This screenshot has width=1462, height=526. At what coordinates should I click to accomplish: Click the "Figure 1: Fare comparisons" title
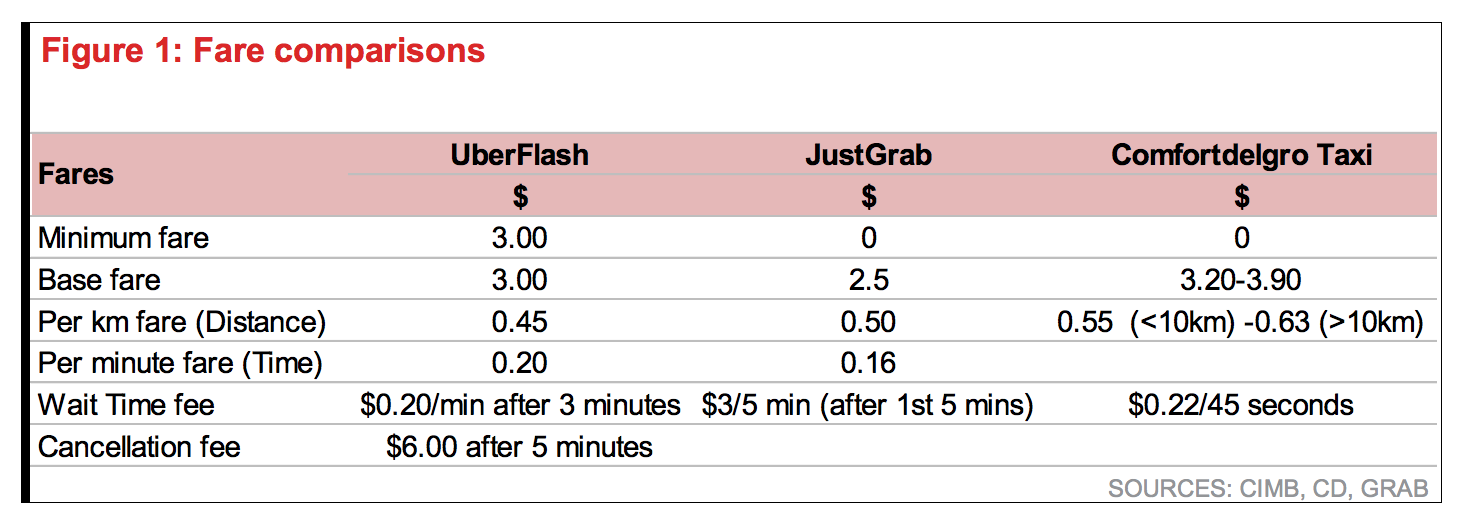(x=263, y=51)
